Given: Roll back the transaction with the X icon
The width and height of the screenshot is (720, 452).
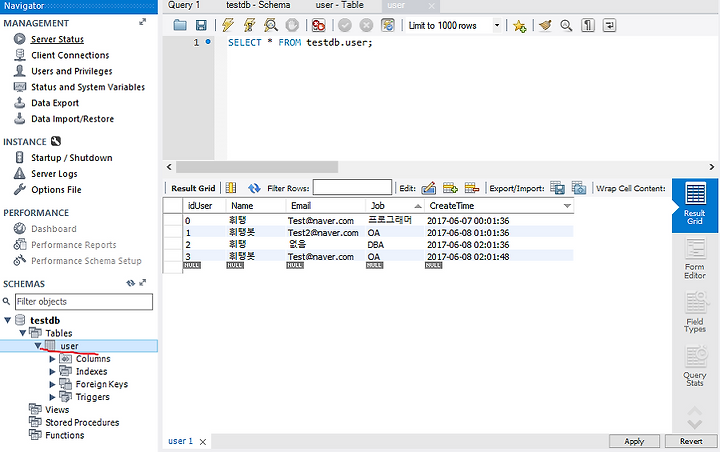Looking at the screenshot, I should click(x=366, y=25).
